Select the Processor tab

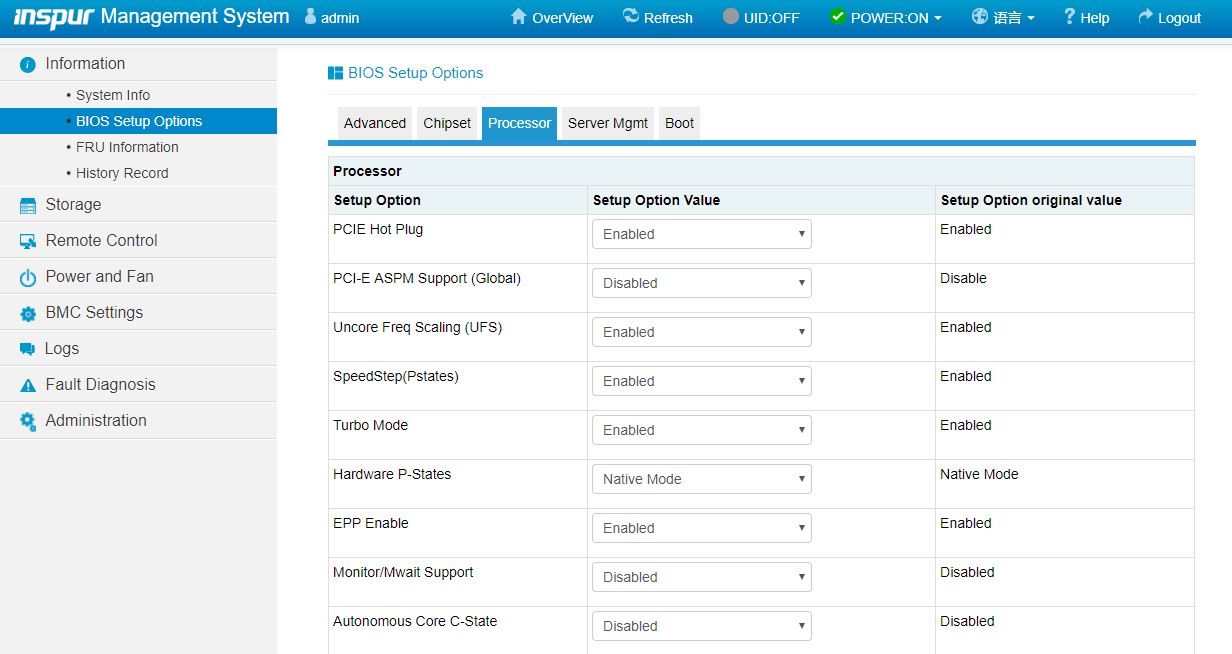[x=519, y=123]
